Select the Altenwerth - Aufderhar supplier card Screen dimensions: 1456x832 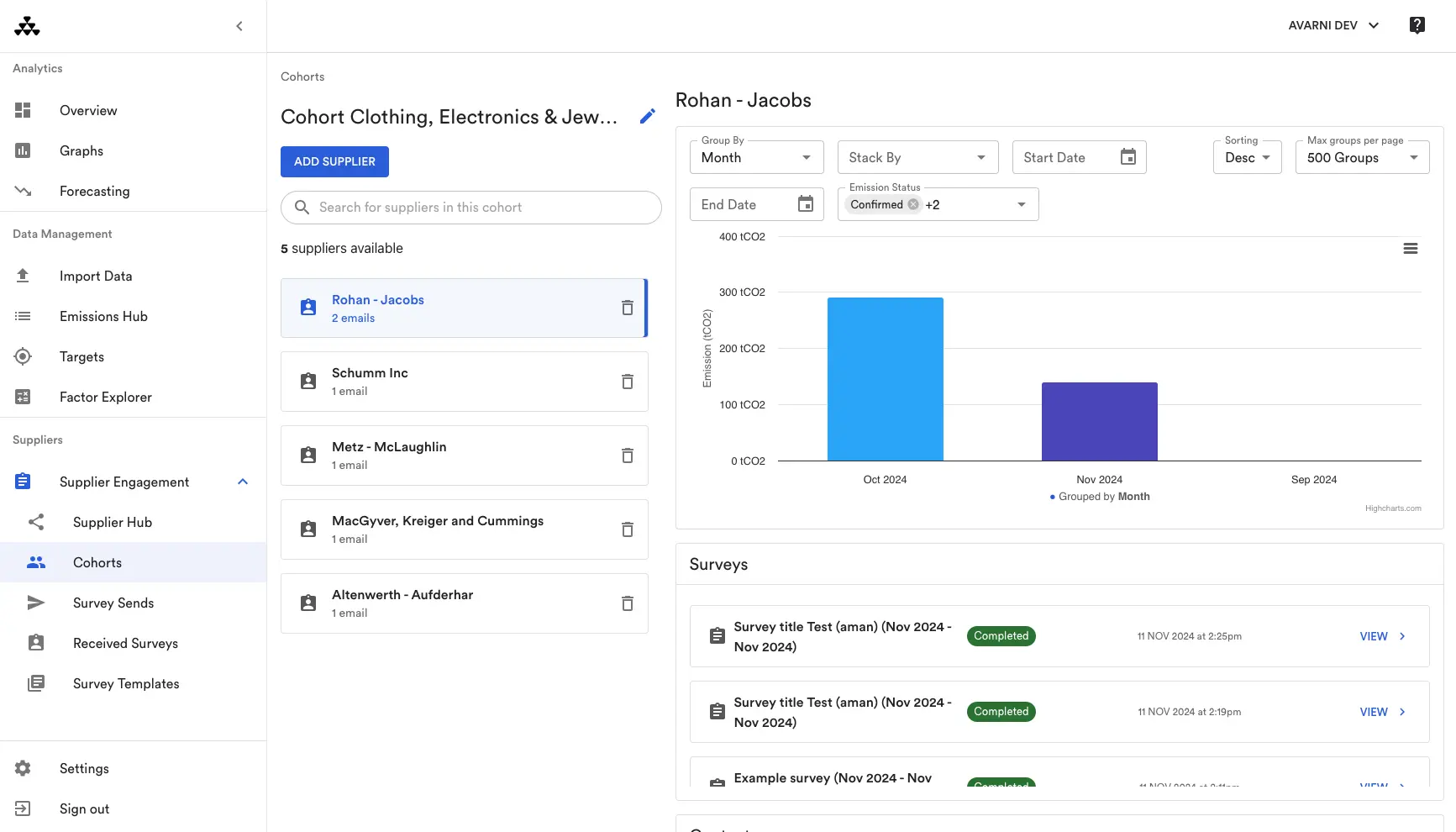(x=464, y=603)
